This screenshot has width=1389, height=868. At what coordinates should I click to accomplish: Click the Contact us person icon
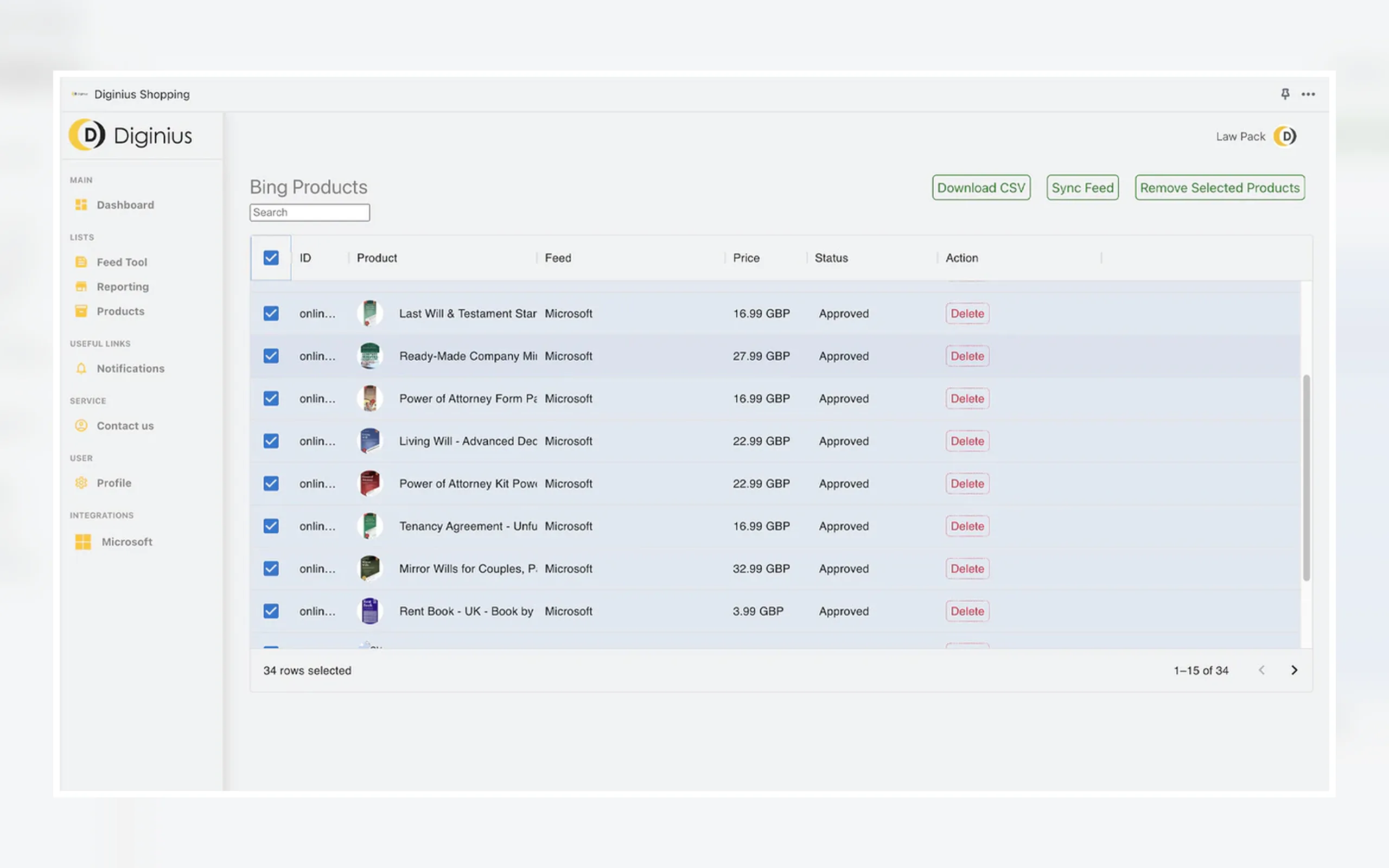pyautogui.click(x=81, y=425)
